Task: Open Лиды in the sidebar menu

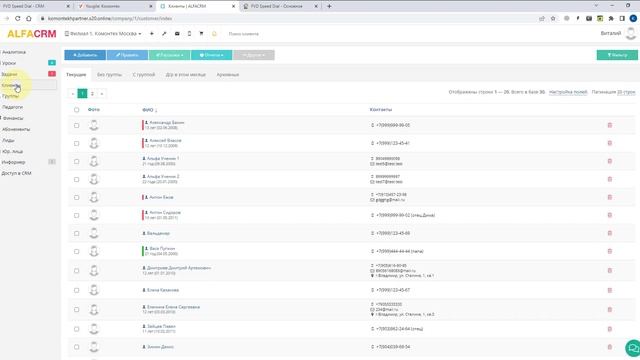Action: [x=8, y=140]
